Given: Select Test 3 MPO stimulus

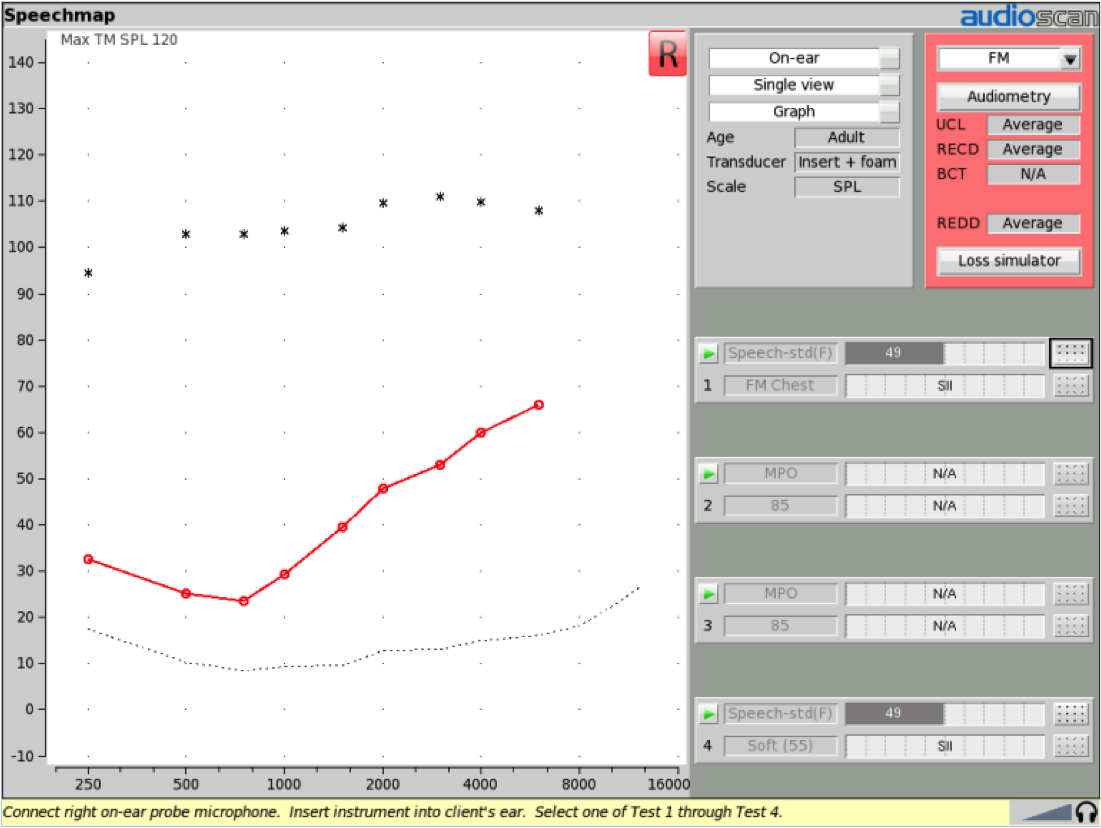Looking at the screenshot, I should (781, 594).
